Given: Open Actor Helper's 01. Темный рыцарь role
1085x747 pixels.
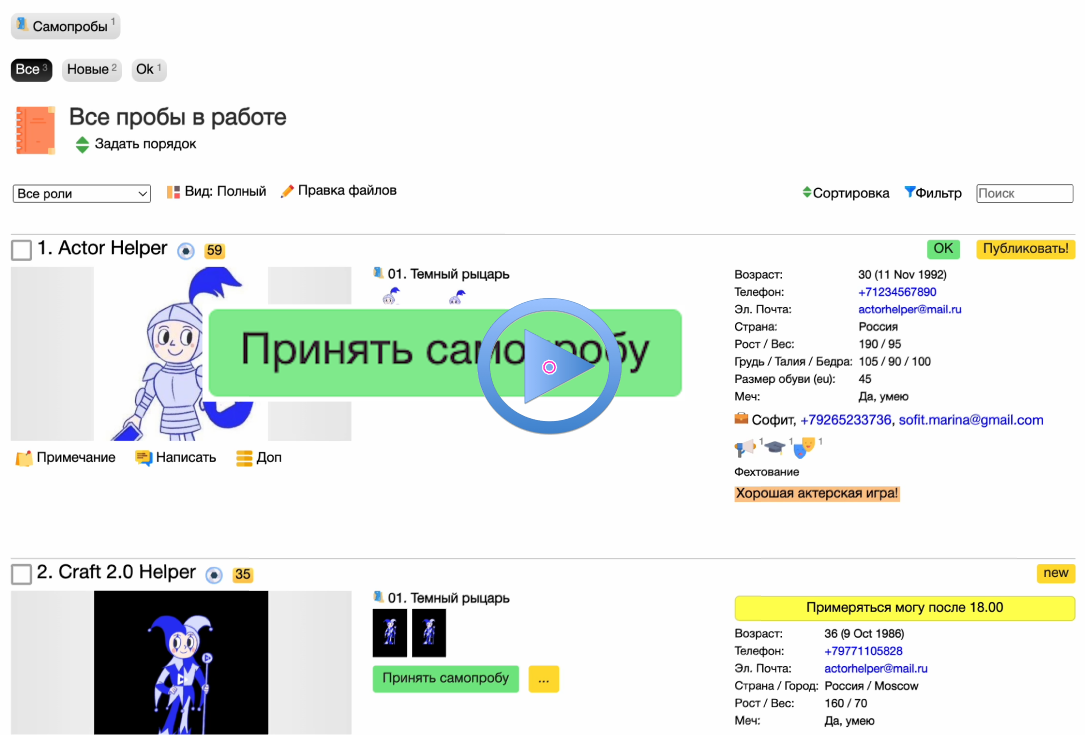Looking at the screenshot, I should pyautogui.click(x=448, y=274).
